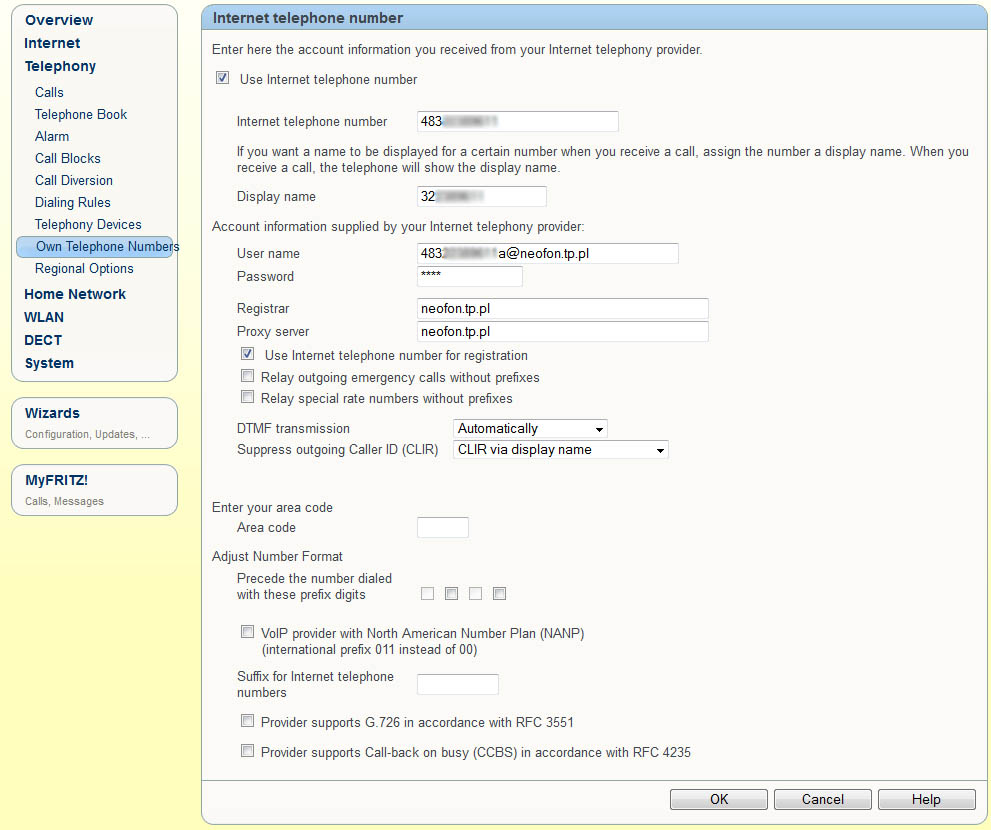991x830 pixels.
Task: Discard changes with the Cancel button
Action: (x=822, y=799)
